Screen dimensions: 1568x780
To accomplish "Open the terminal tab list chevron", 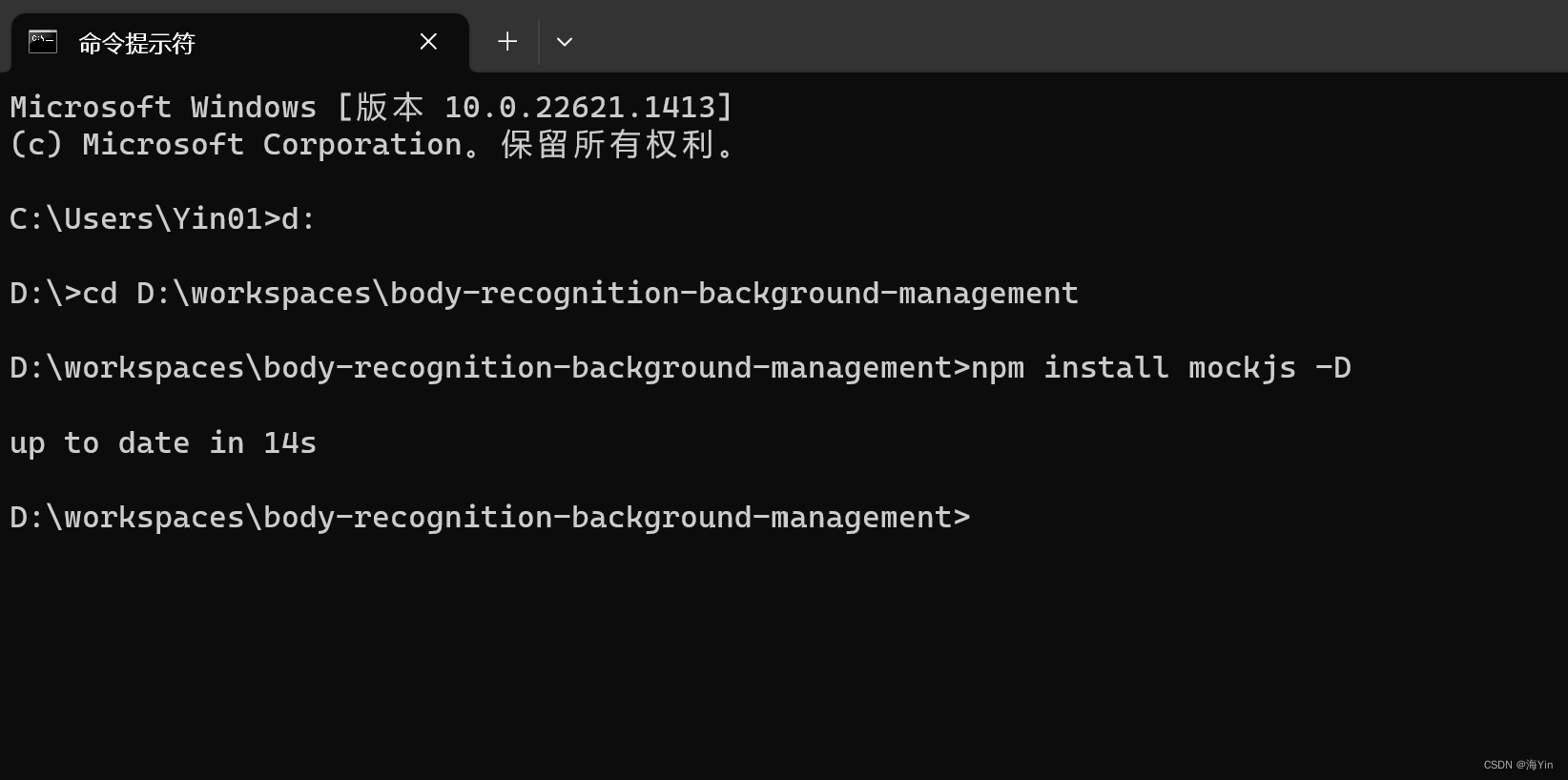I will point(564,42).
